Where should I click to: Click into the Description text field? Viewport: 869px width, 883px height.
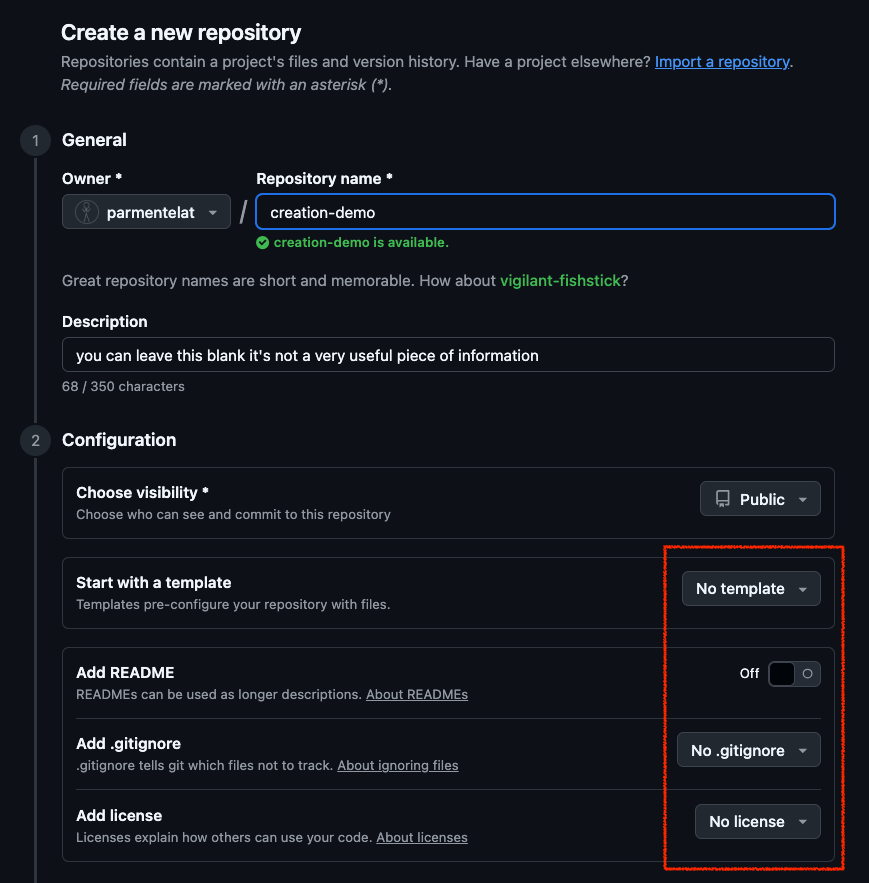click(448, 355)
